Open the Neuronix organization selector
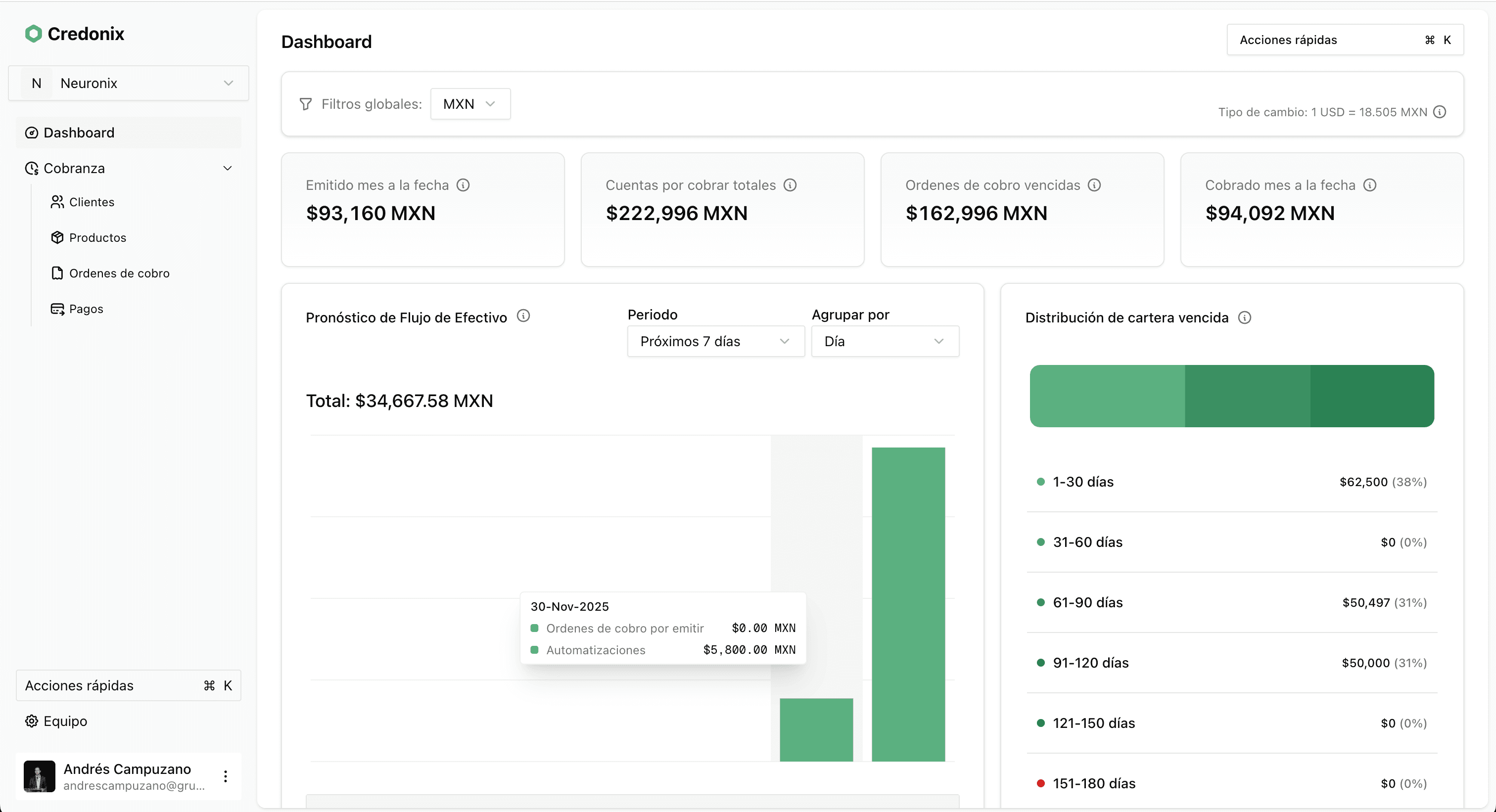The image size is (1496, 812). [128, 83]
